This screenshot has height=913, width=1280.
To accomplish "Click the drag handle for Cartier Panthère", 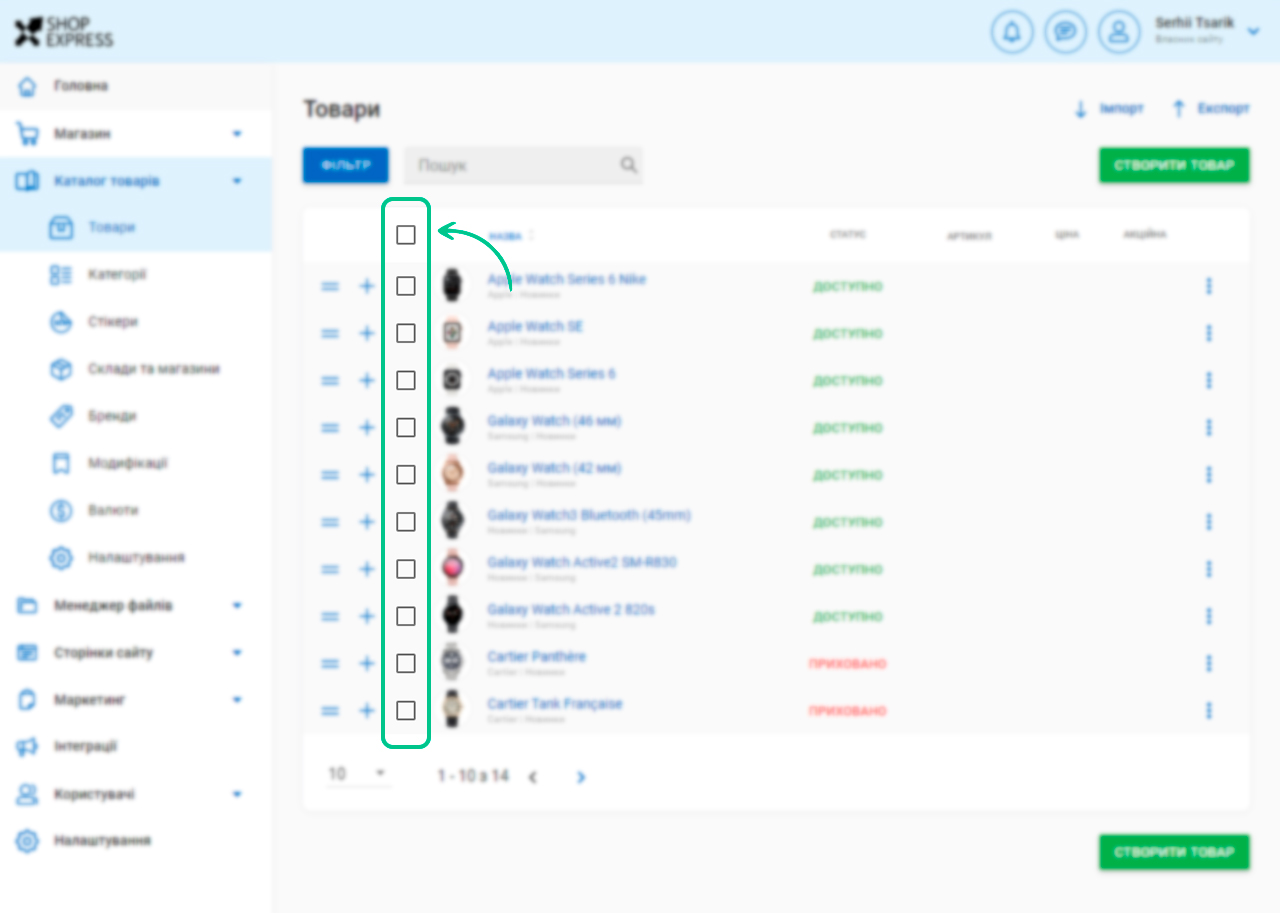I will pos(330,664).
